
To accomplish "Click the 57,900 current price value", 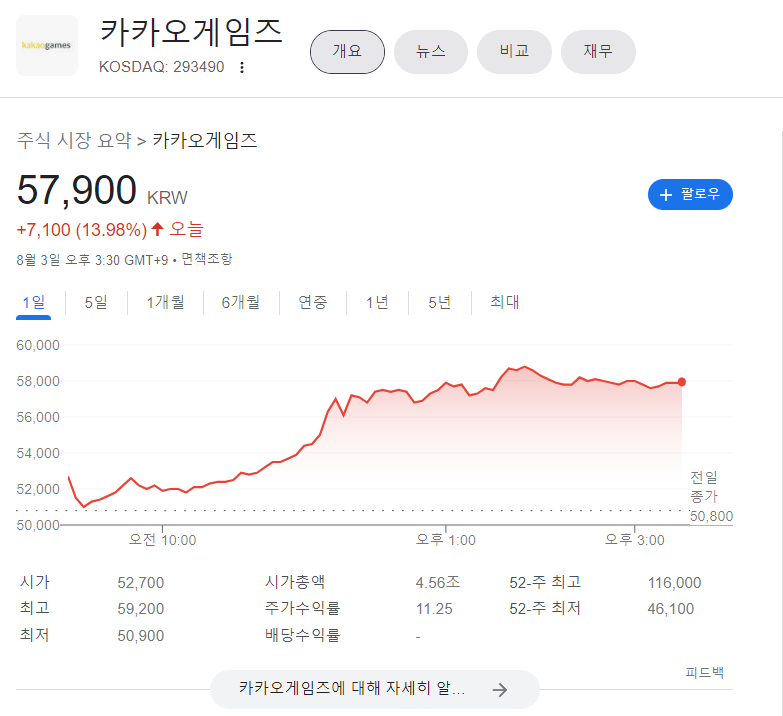I will (x=76, y=190).
